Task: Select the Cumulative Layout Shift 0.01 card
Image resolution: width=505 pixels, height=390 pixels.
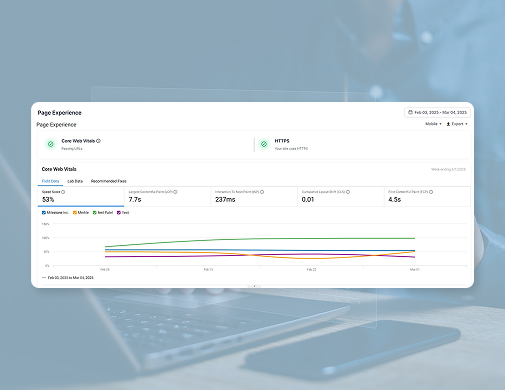Action: coord(341,196)
